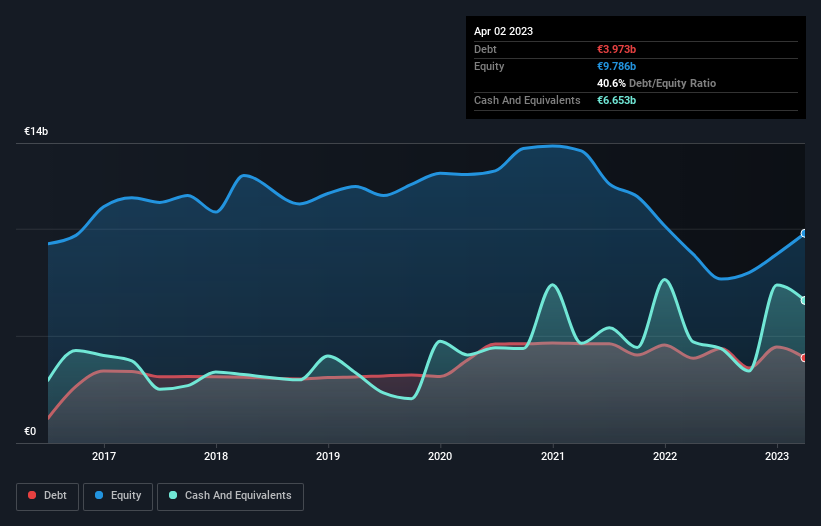Click the blue Equity legend dot
821x526 pixels.
click(x=99, y=495)
